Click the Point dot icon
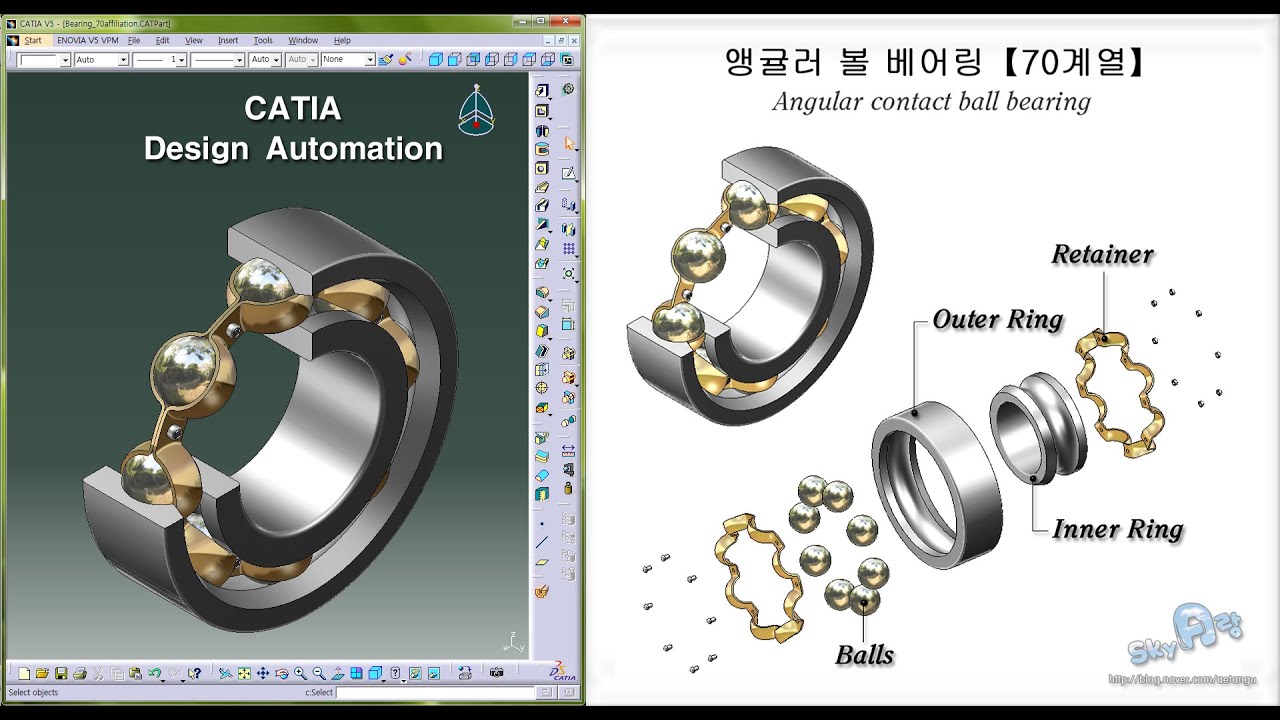 point(542,524)
